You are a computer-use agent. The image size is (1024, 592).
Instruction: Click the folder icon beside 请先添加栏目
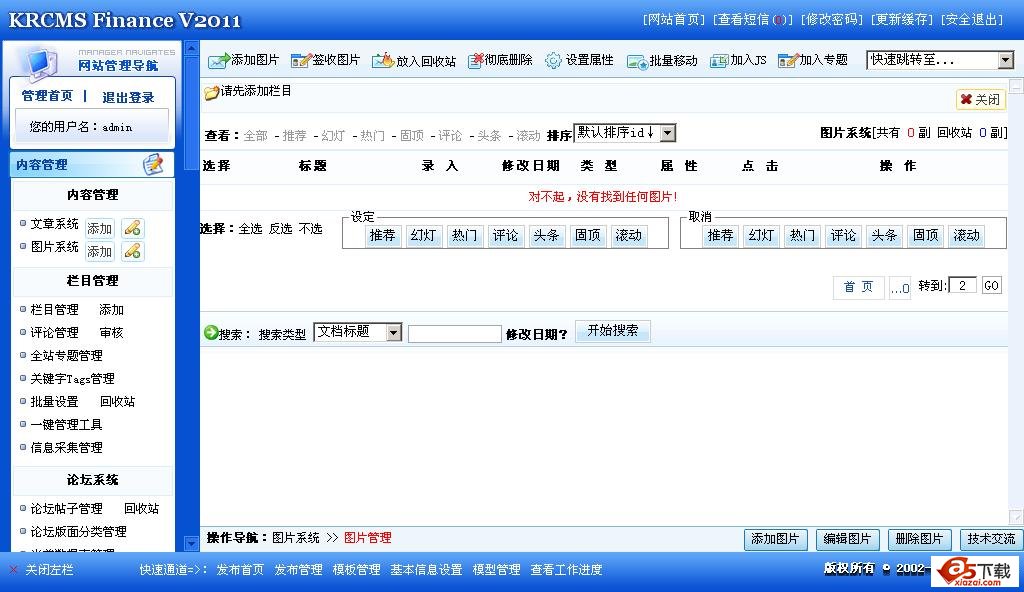(x=211, y=93)
